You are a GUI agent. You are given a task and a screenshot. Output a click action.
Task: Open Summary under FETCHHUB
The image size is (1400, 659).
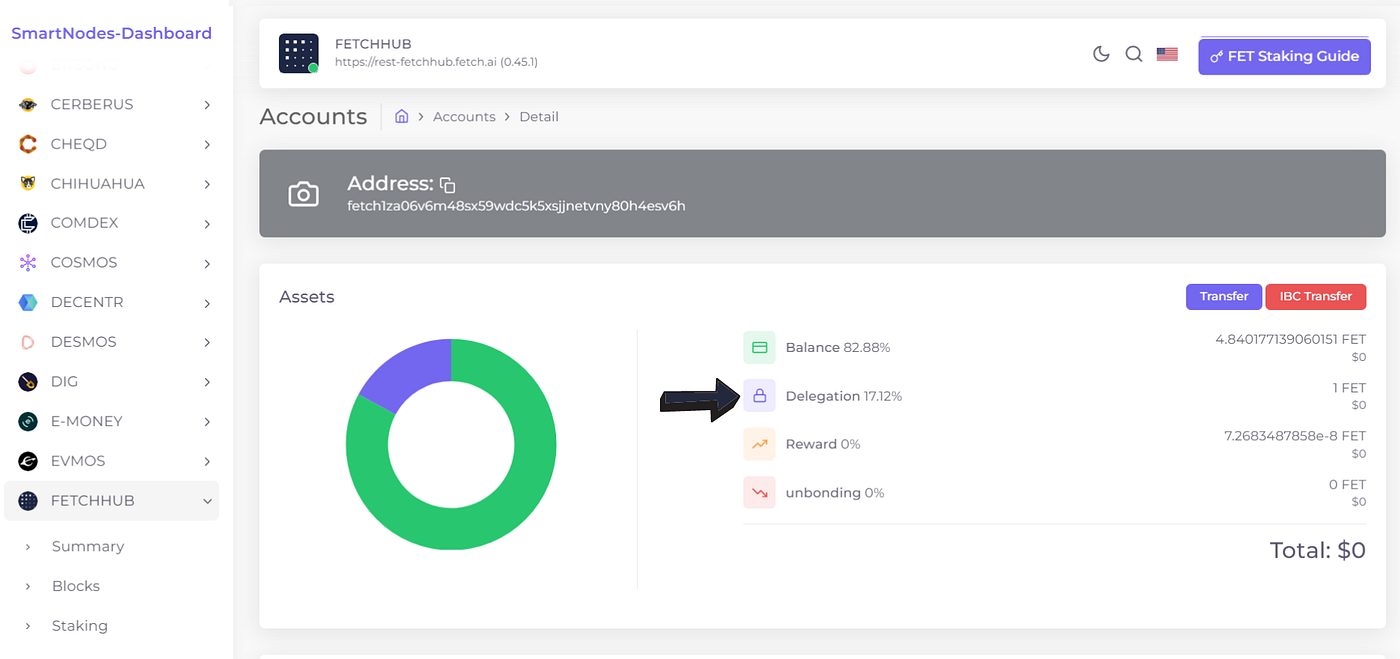point(88,546)
